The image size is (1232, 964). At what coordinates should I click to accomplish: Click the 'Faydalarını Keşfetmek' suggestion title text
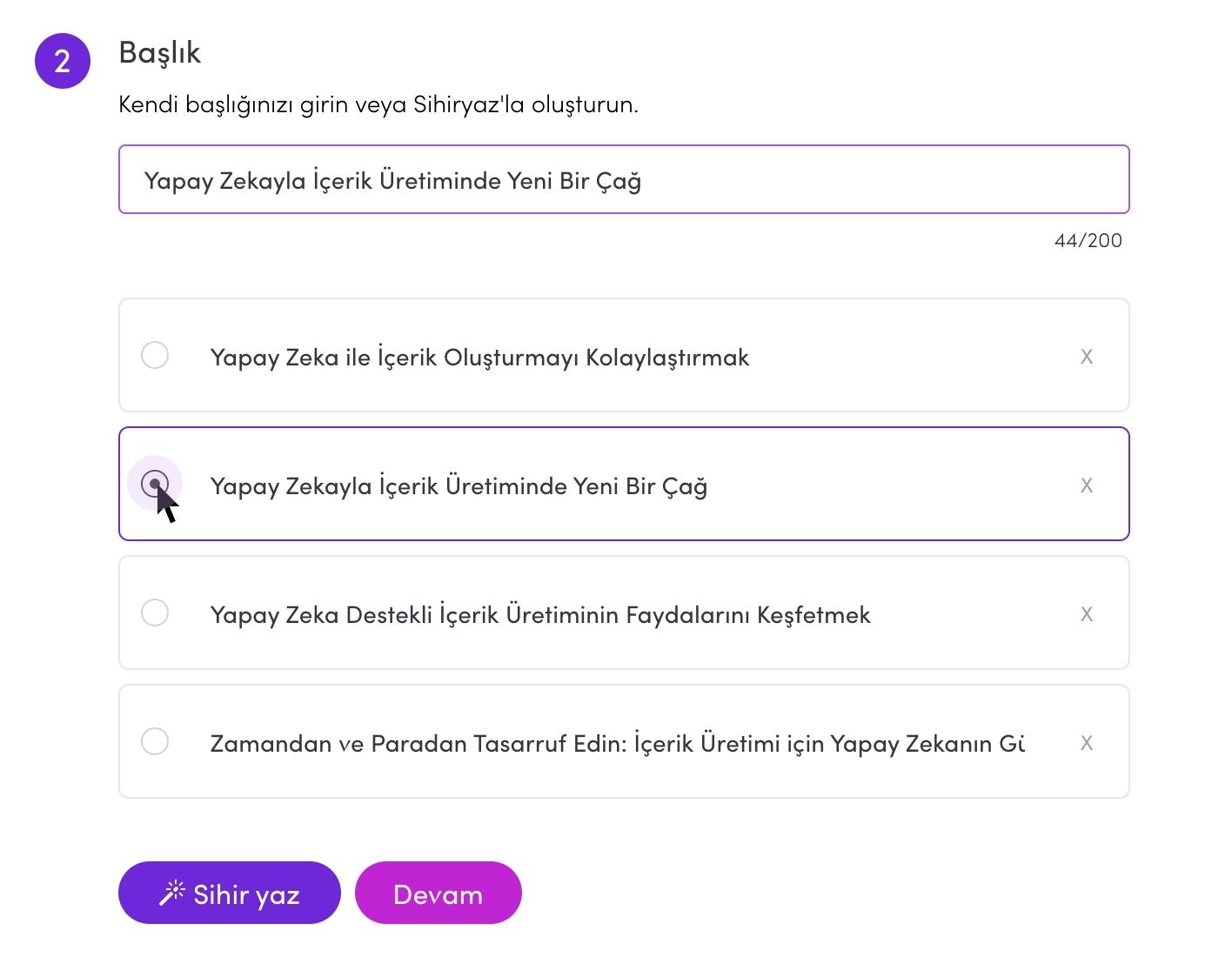tap(540, 615)
